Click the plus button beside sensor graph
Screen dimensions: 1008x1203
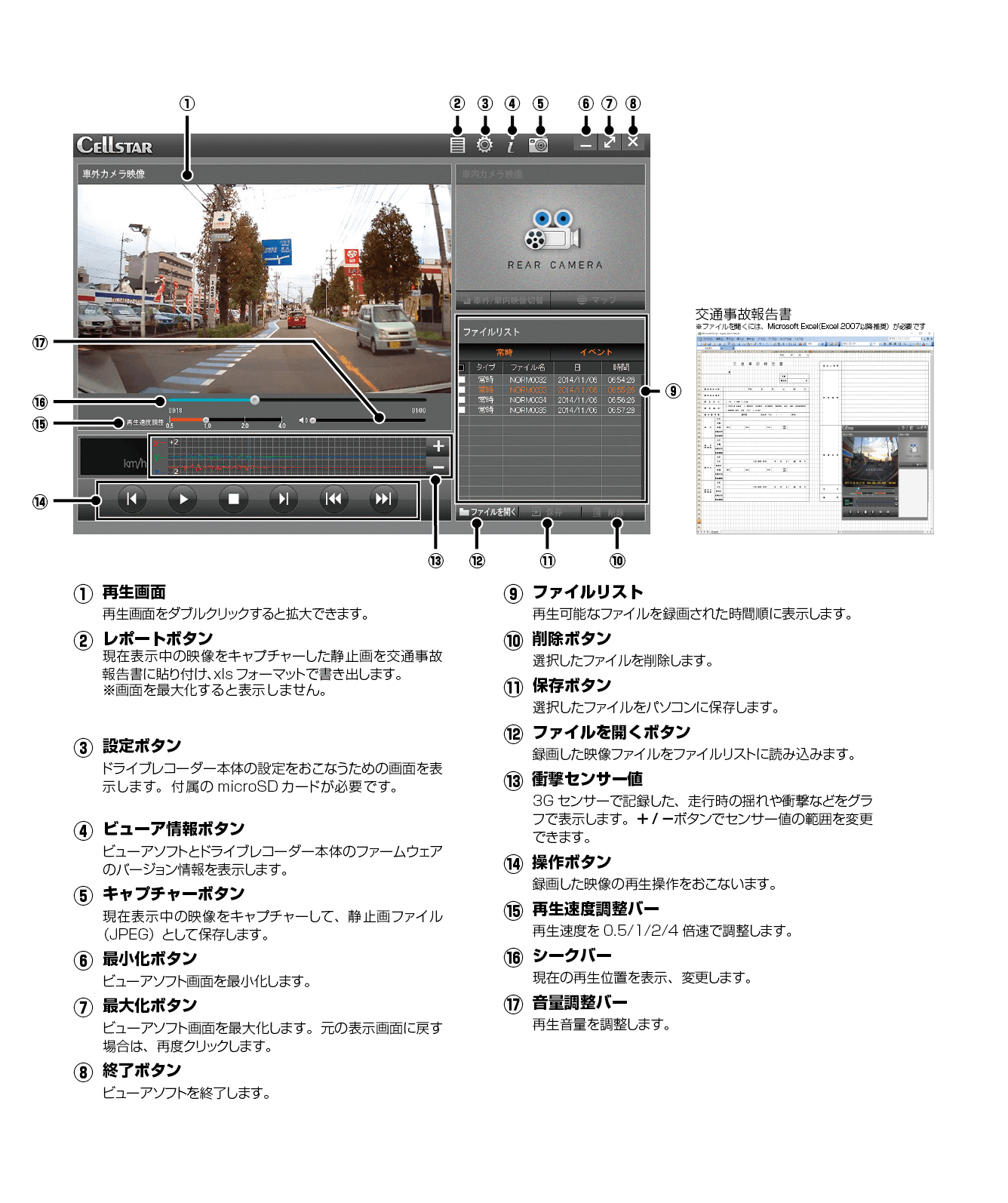click(x=438, y=446)
